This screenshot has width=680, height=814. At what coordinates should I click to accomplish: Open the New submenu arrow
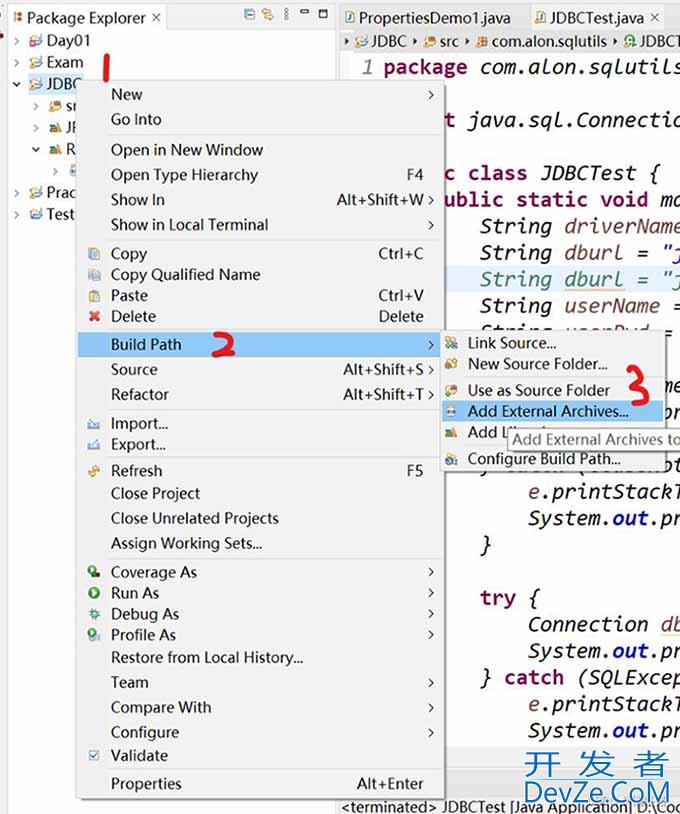pyautogui.click(x=431, y=95)
